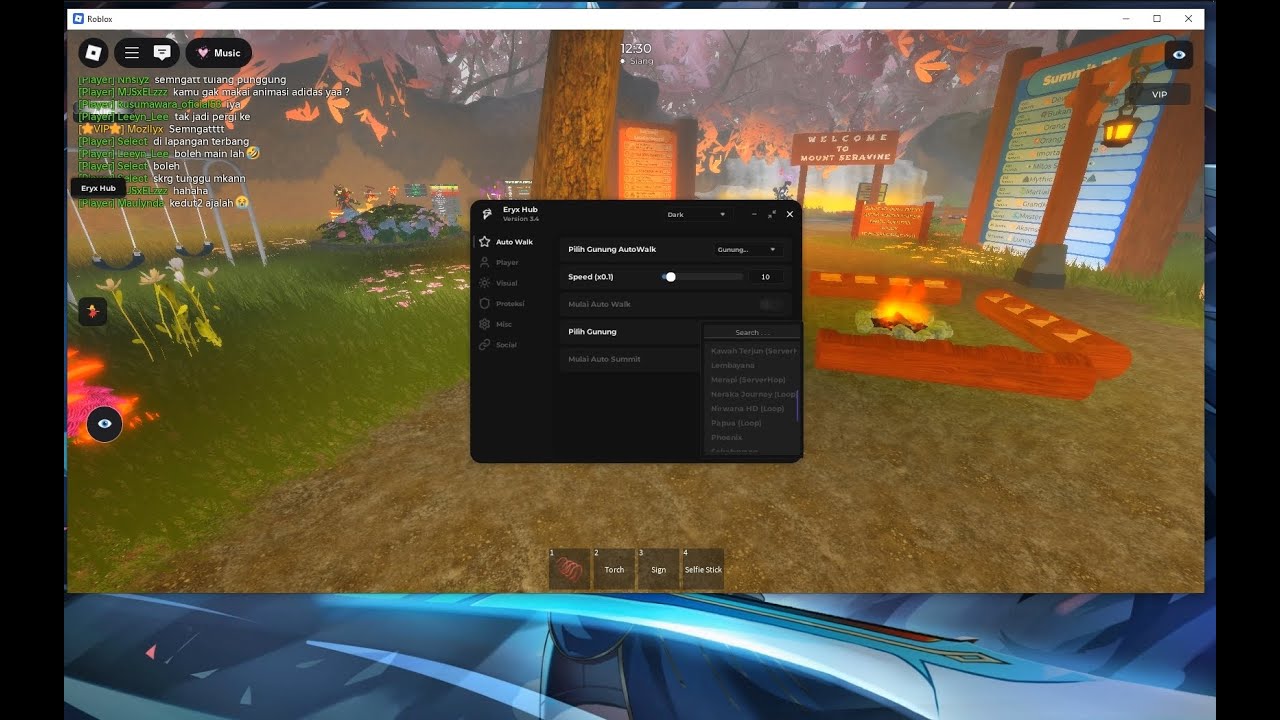Toggle the chat window speech-bubble icon
This screenshot has width=1280, height=720.
point(162,53)
